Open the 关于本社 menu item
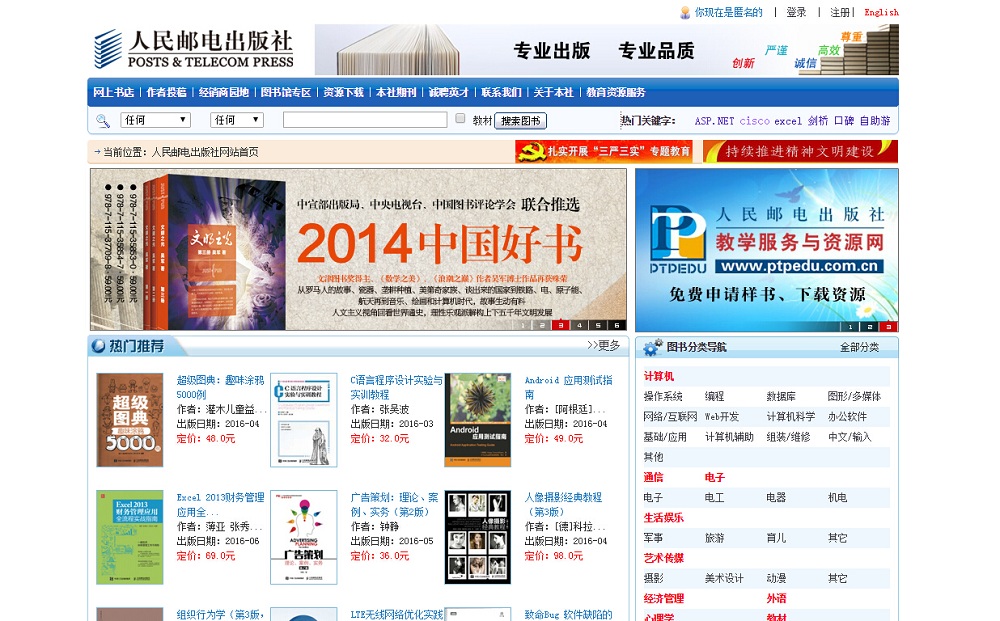1000x621 pixels. (x=553, y=92)
